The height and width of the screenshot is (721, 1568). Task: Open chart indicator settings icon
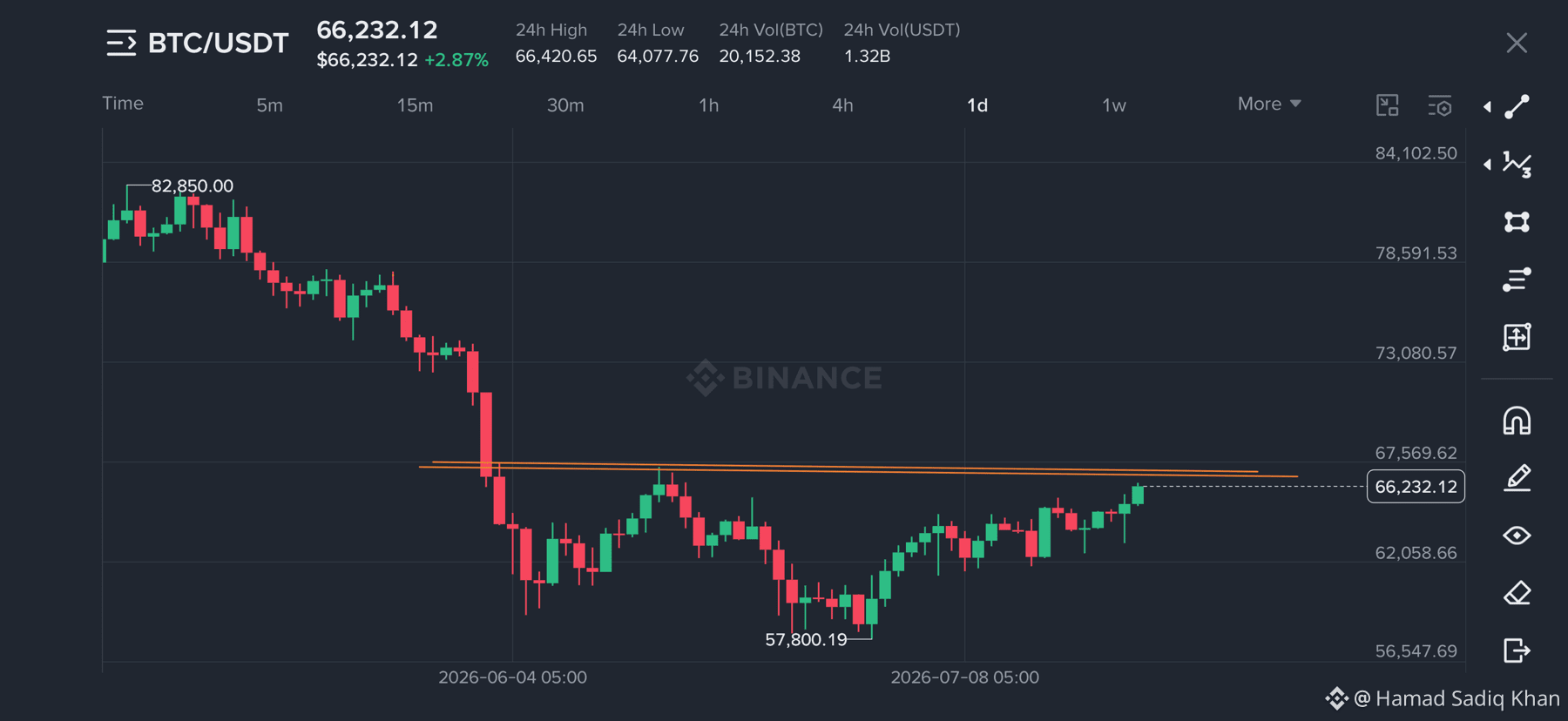pos(1440,106)
